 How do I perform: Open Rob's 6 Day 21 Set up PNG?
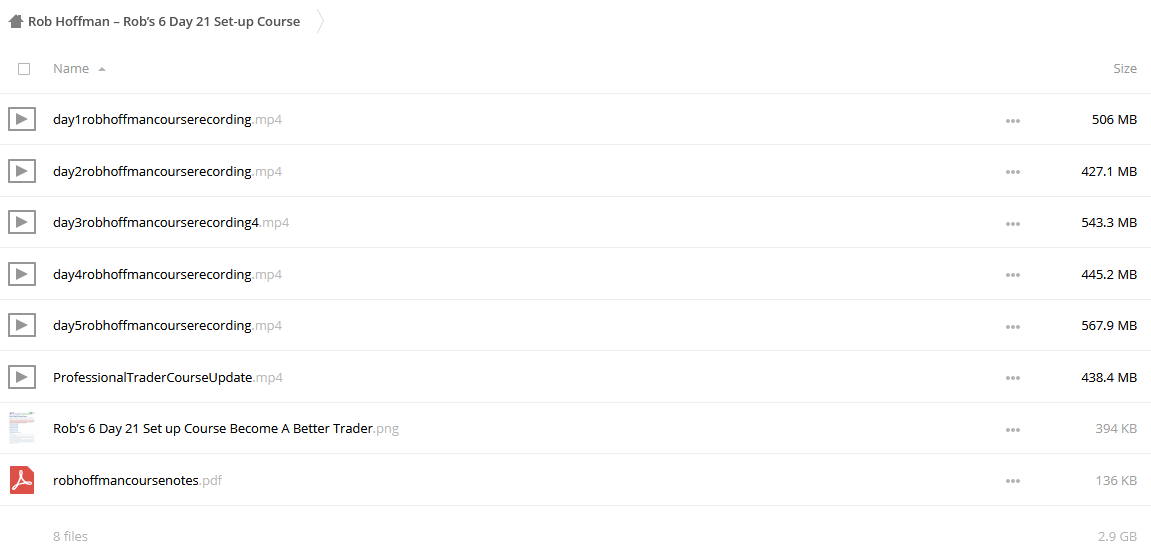[226, 429]
